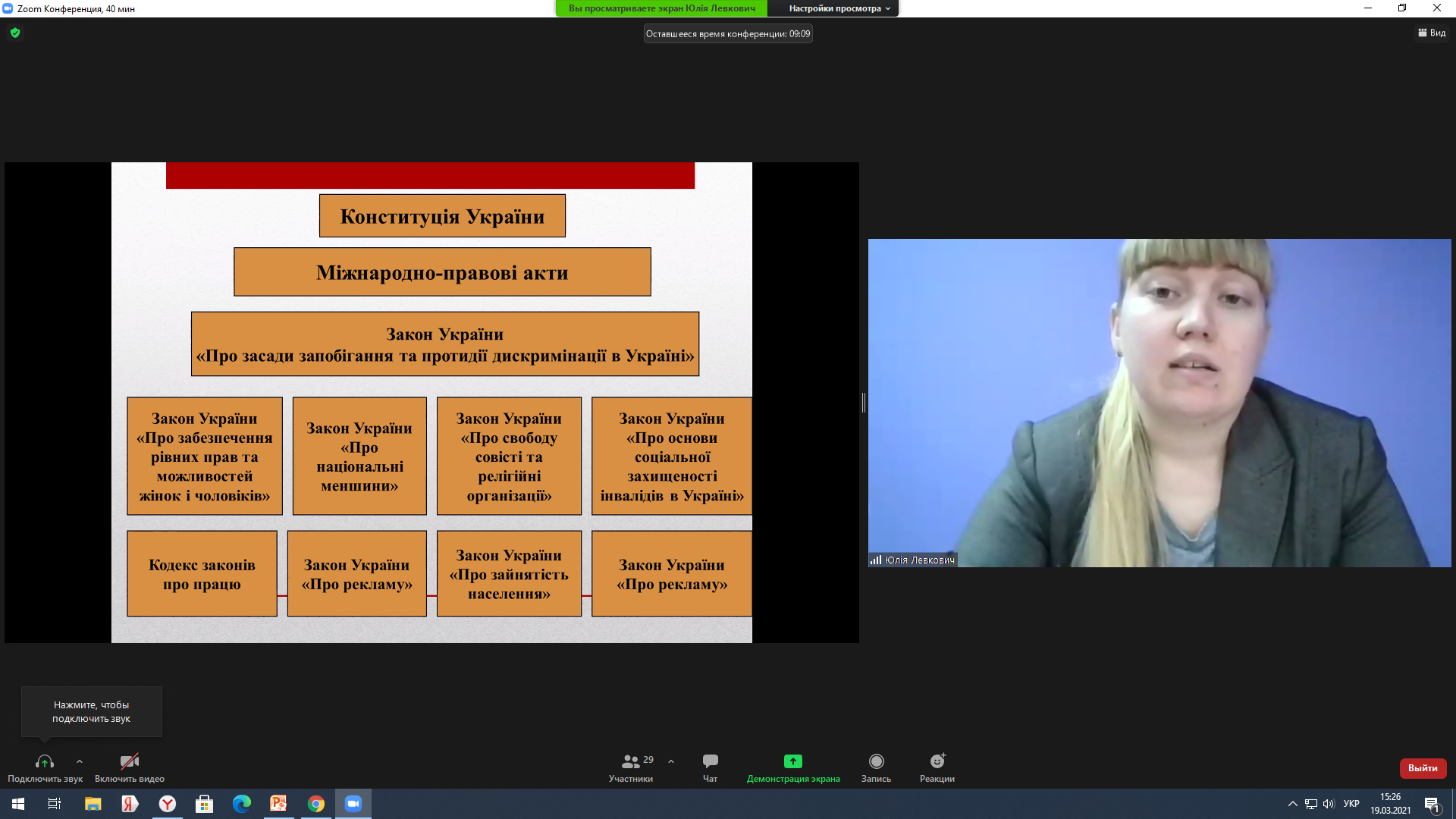This screenshot has width=1456, height=819.
Task: Click the connect audio tooltip
Action: pos(91,711)
